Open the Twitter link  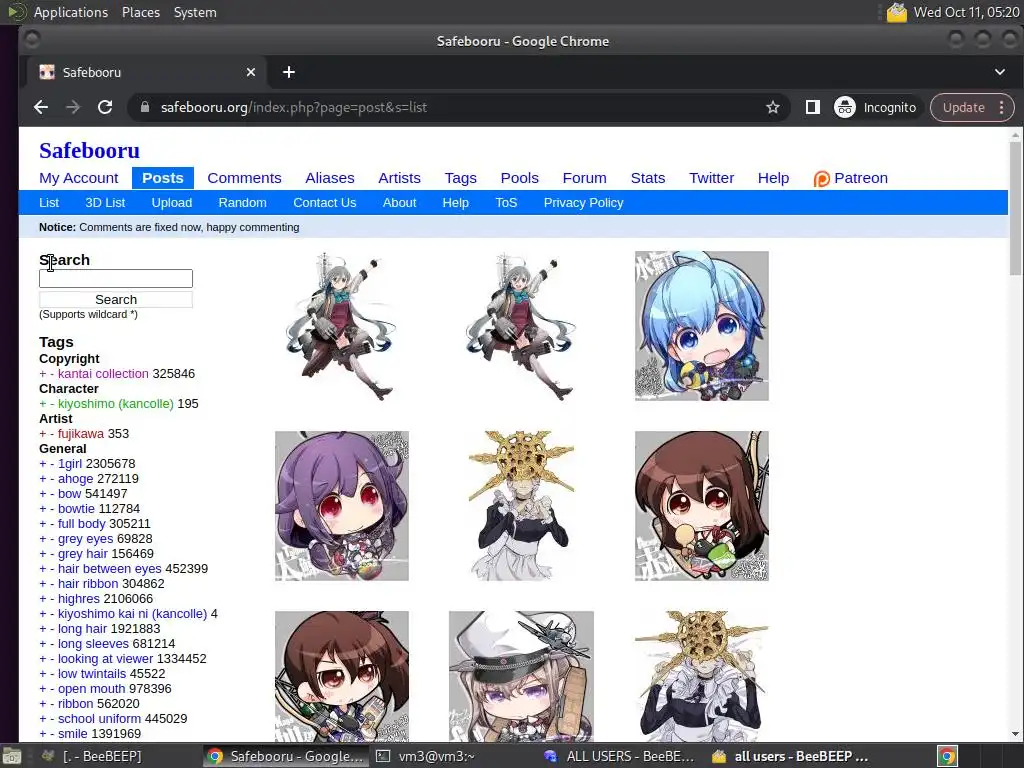click(711, 178)
